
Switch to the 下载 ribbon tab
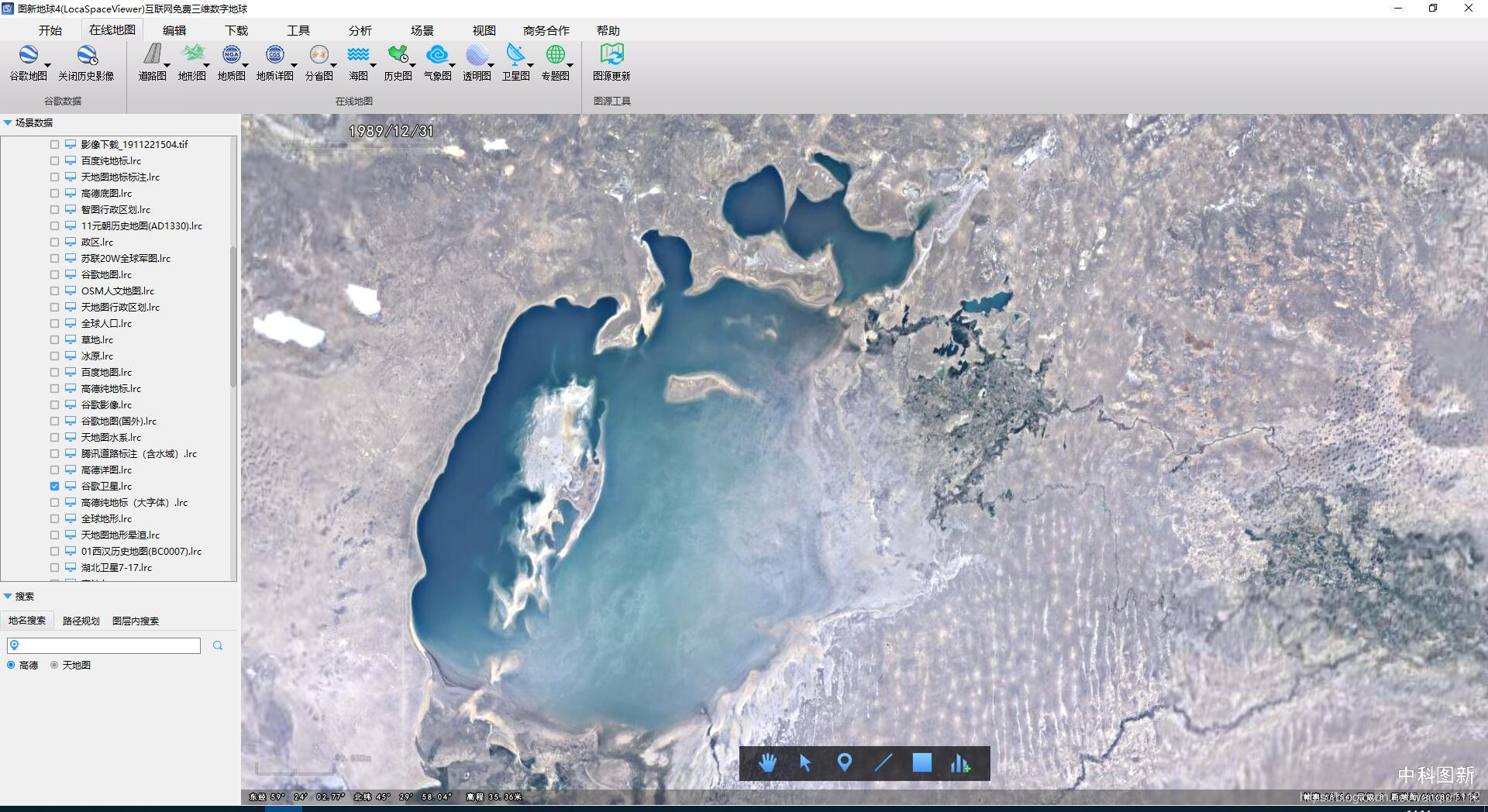[x=236, y=30]
